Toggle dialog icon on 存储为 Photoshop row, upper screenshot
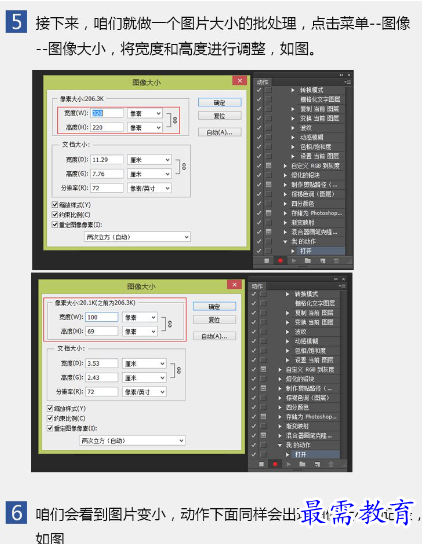Image resolution: width=422 pixels, height=544 pixels. click(x=268, y=213)
